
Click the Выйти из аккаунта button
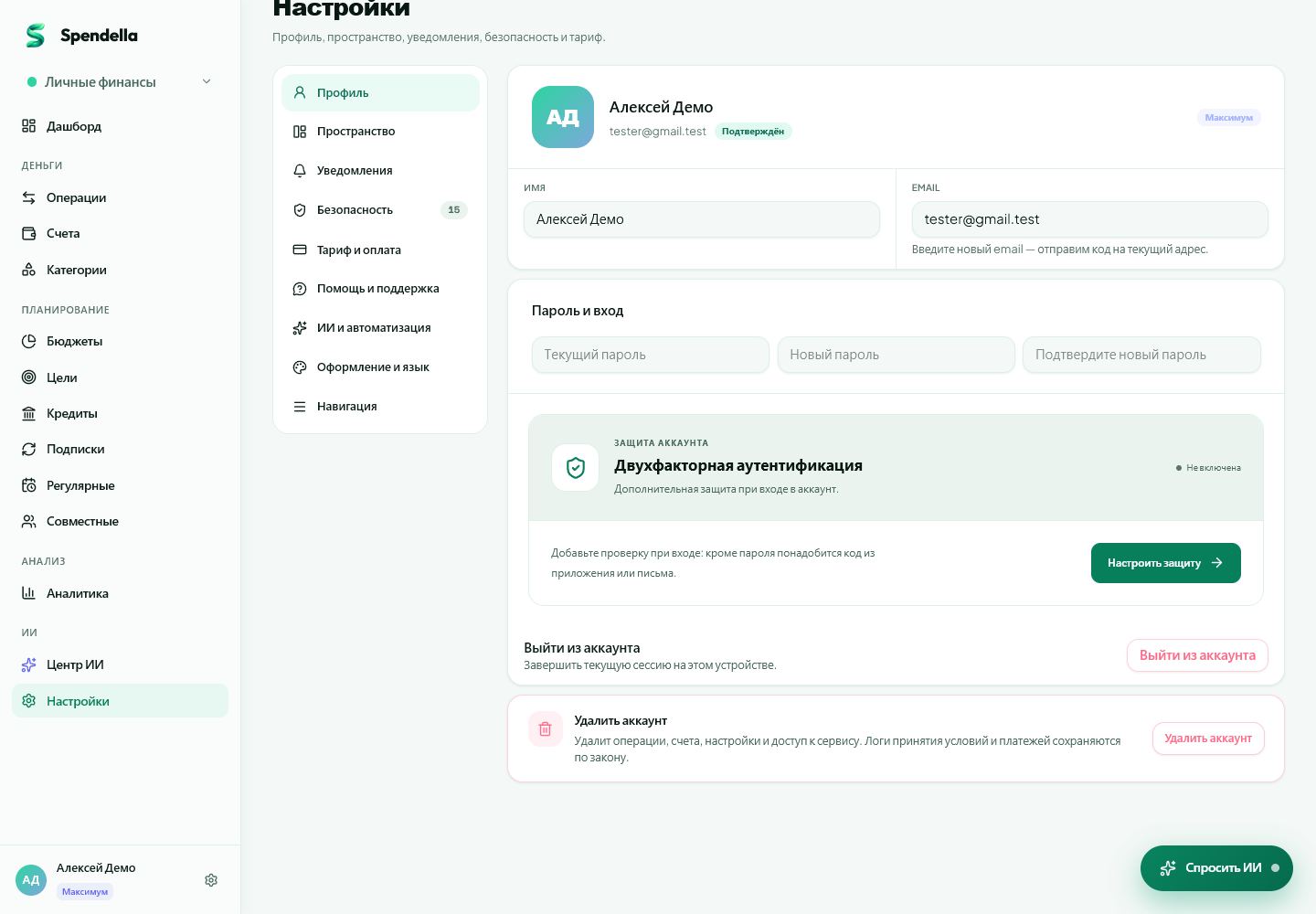coord(1197,655)
